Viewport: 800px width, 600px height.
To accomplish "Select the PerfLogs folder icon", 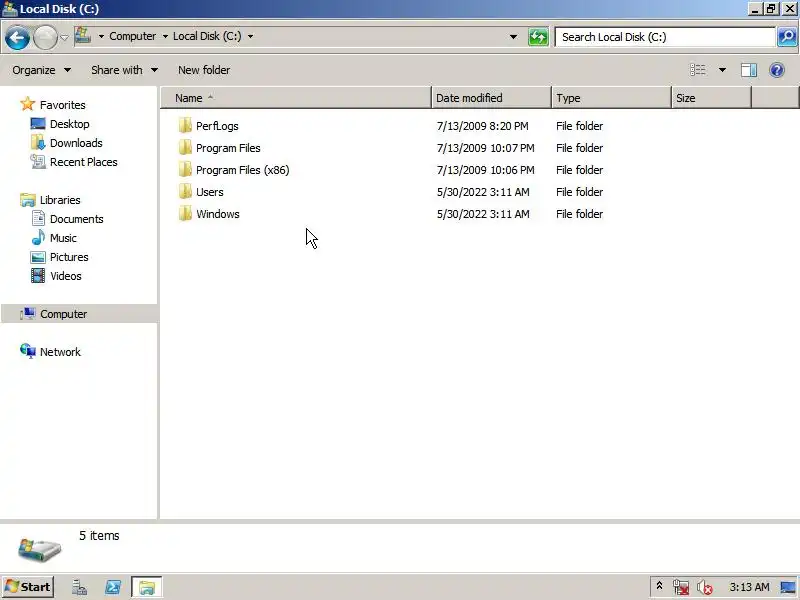I will point(185,126).
